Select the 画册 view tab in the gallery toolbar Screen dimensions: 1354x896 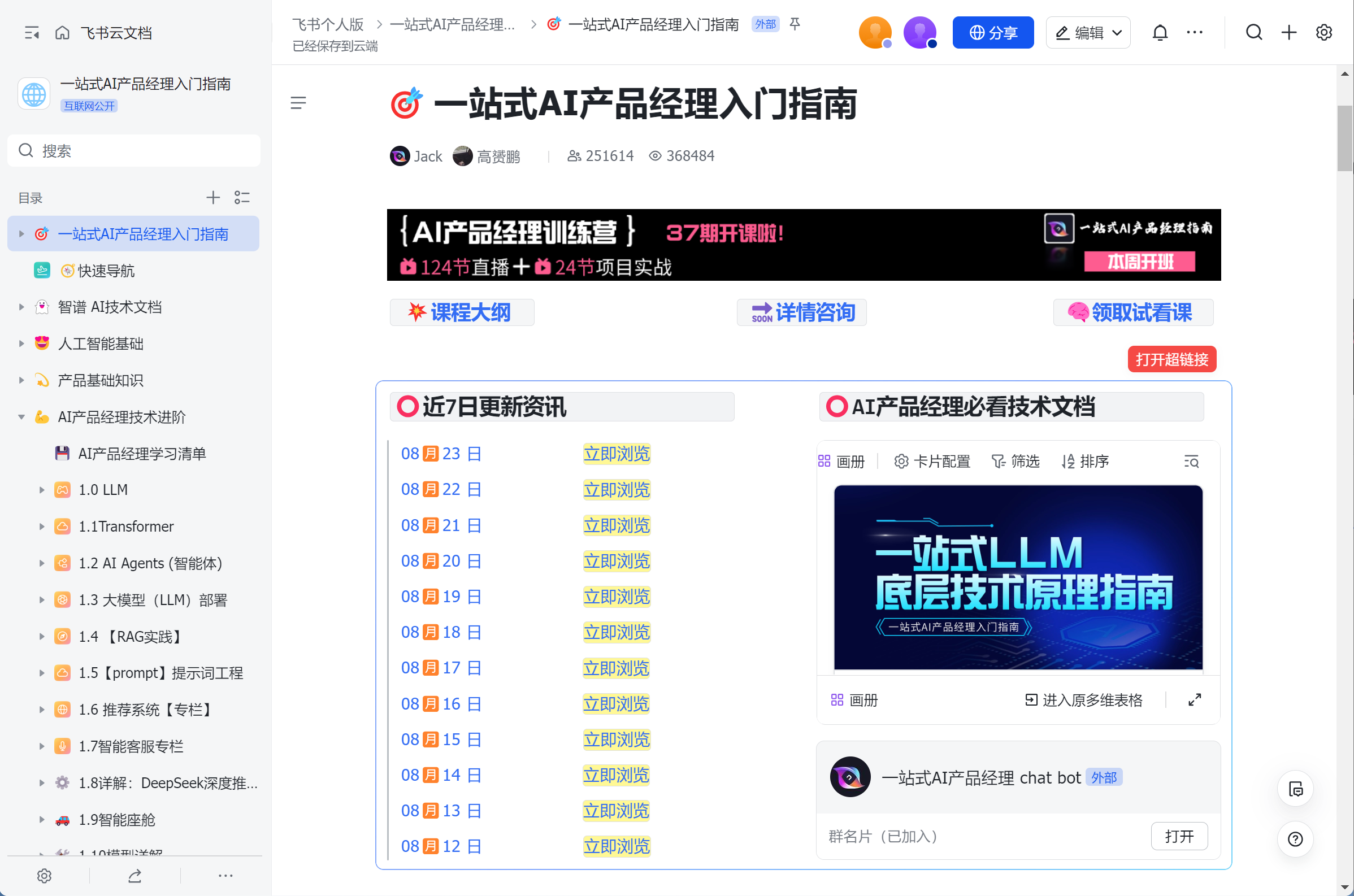tap(842, 461)
